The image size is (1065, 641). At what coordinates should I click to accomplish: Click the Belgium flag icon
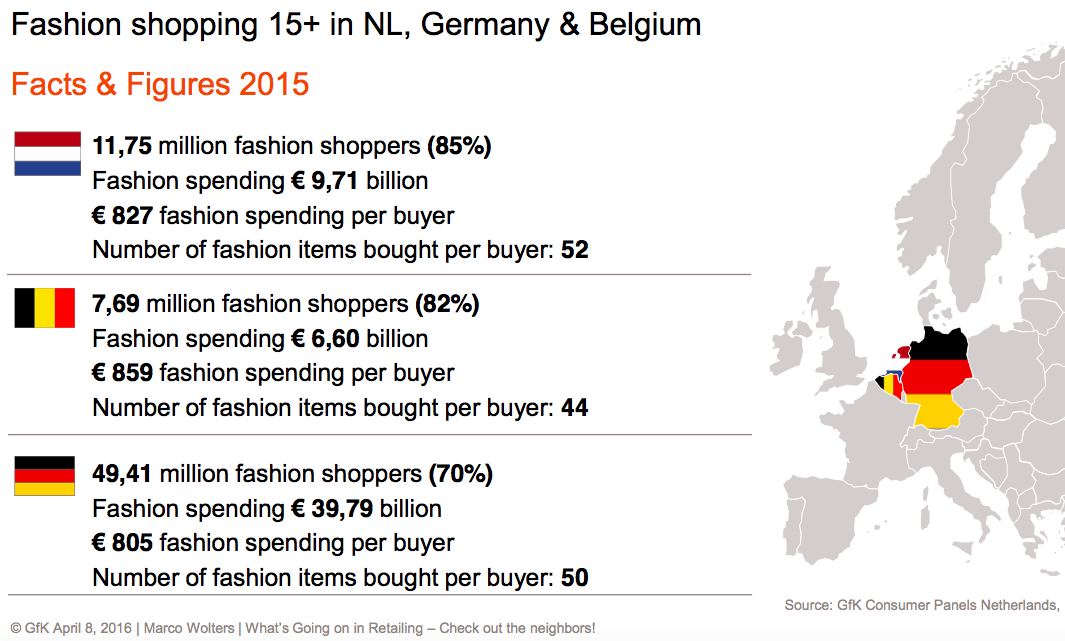(45, 308)
